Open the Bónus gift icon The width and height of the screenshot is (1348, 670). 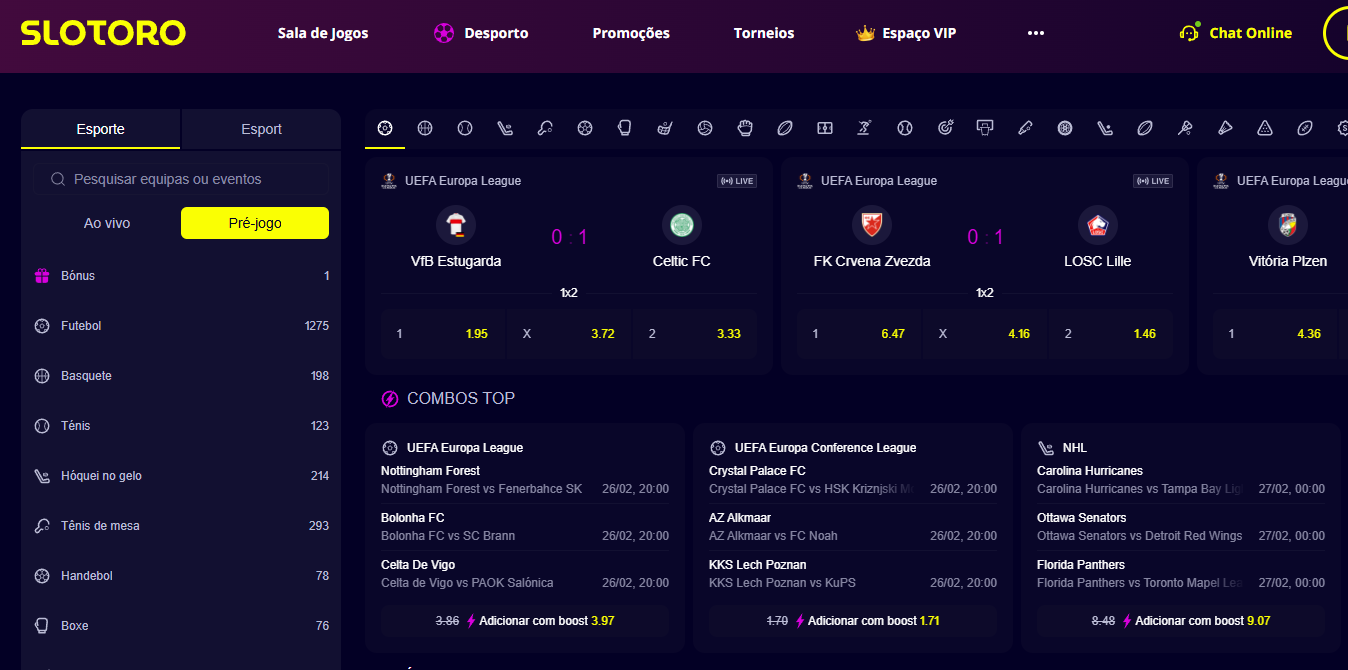point(42,276)
